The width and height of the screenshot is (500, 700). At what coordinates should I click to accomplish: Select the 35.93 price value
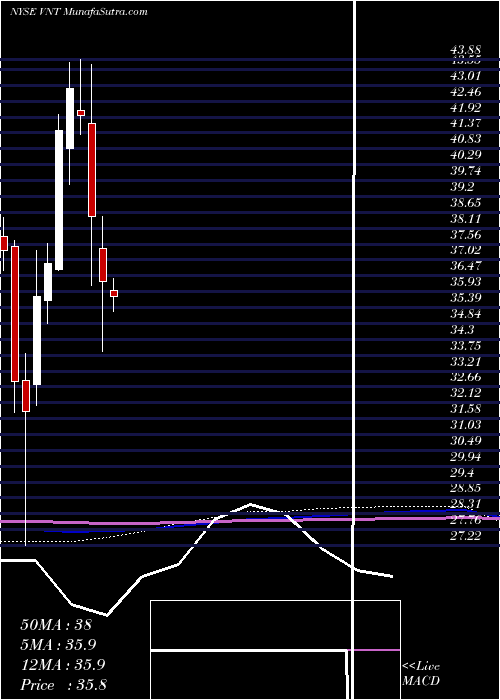coord(466,282)
